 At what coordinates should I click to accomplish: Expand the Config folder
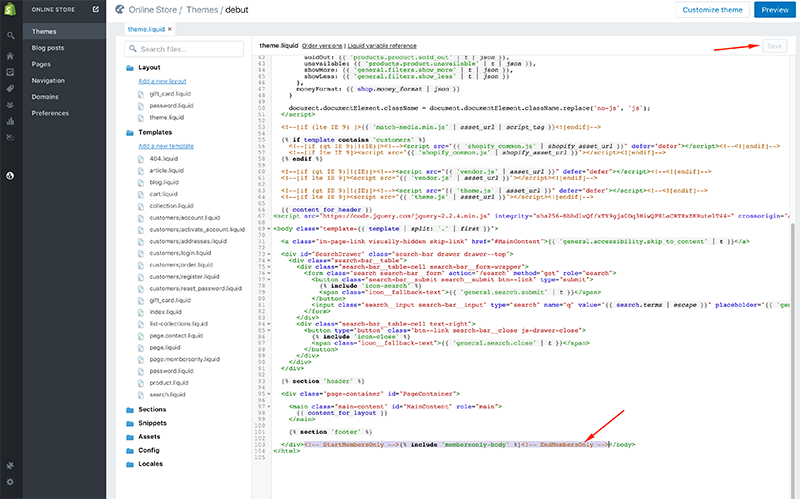(x=148, y=451)
